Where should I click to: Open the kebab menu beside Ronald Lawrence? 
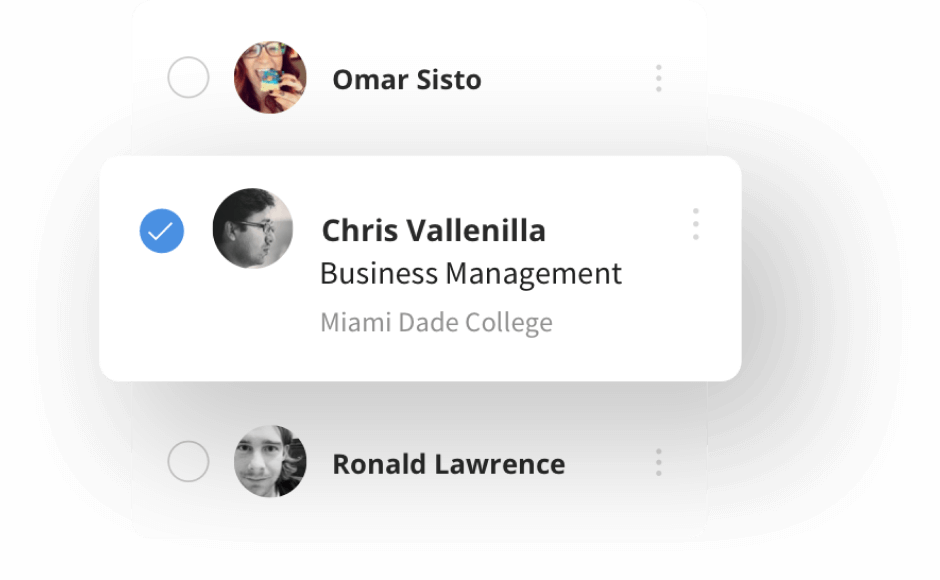click(x=658, y=462)
